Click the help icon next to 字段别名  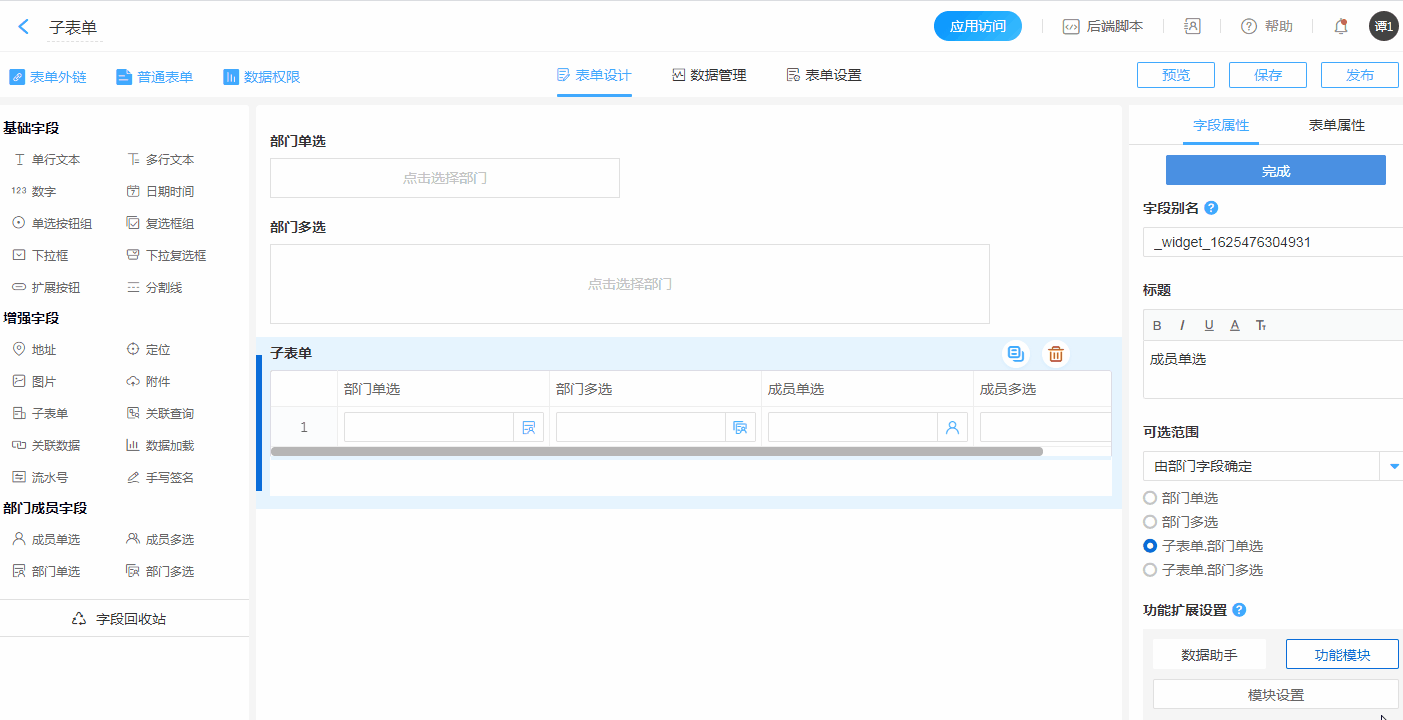pos(1211,208)
